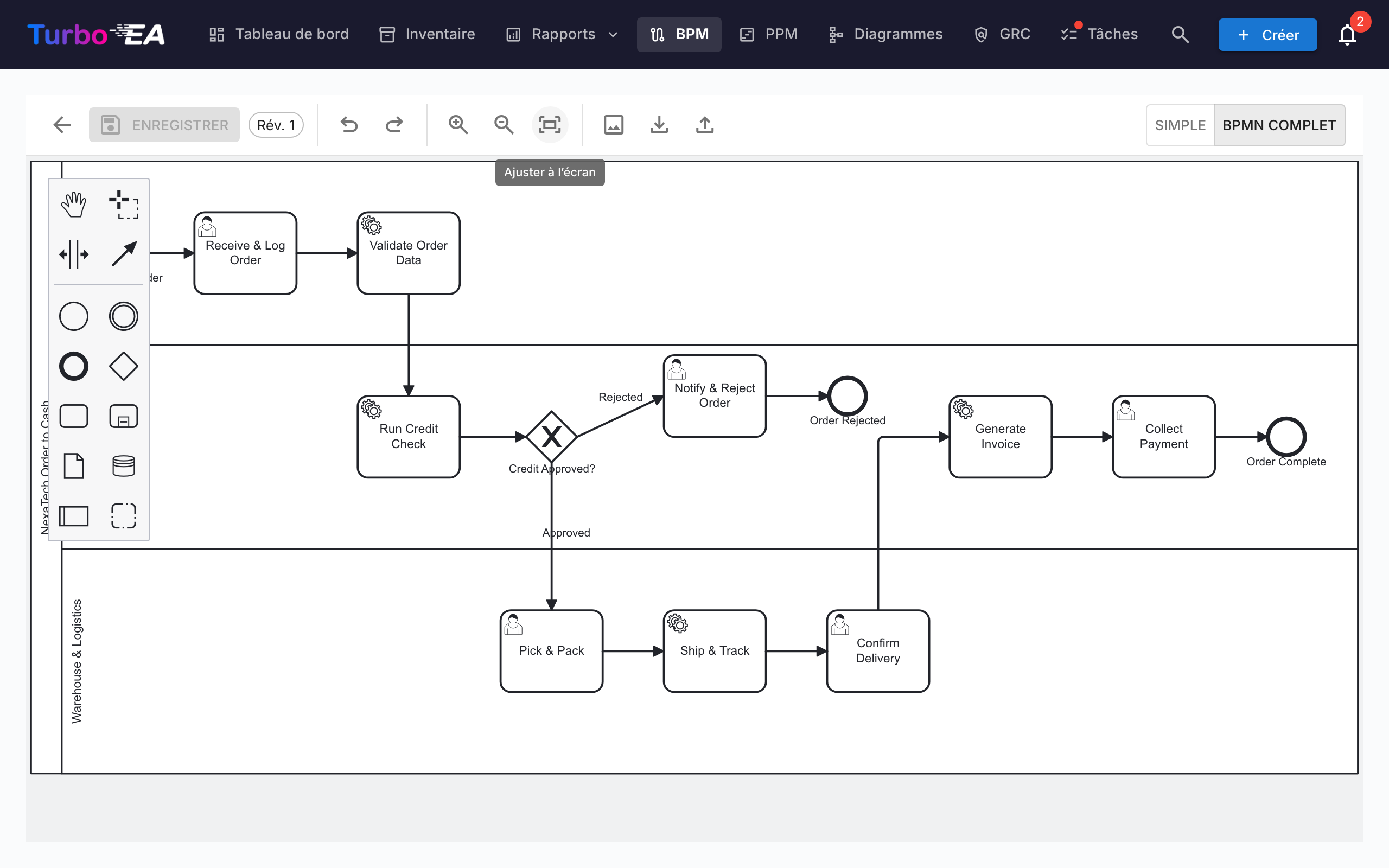Image resolution: width=1389 pixels, height=868 pixels.
Task: Pick the data store cylinder shape
Action: tap(123, 466)
